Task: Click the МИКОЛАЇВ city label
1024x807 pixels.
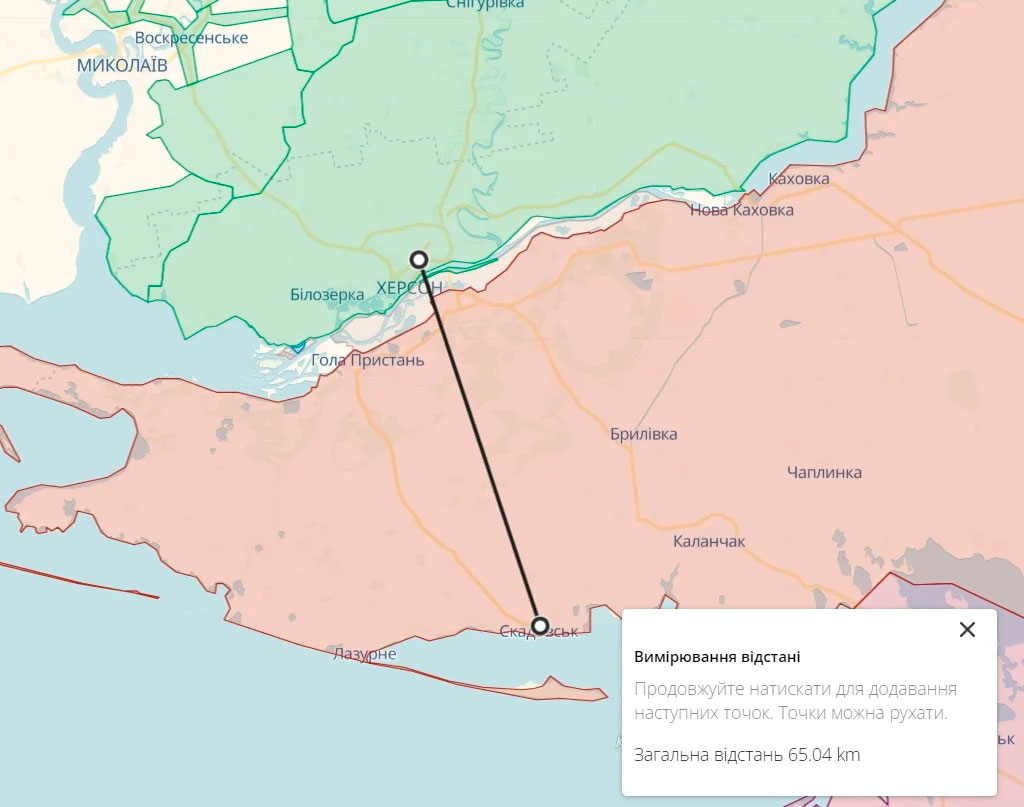Action: point(122,65)
